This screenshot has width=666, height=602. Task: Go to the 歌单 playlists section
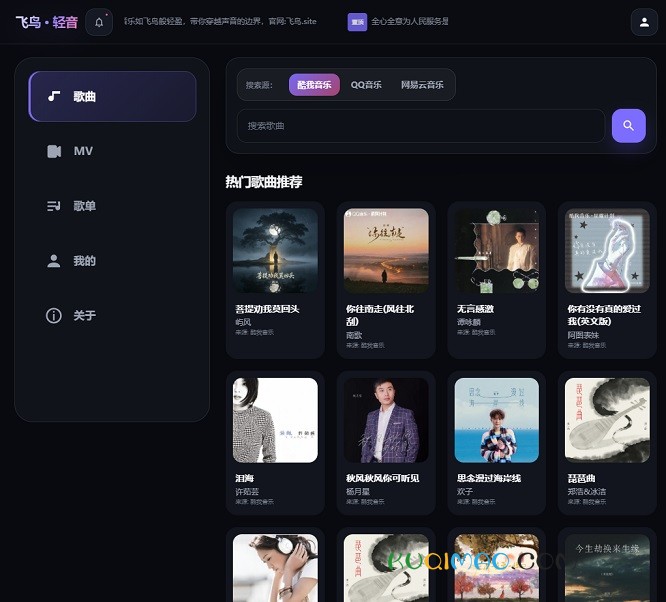113,206
